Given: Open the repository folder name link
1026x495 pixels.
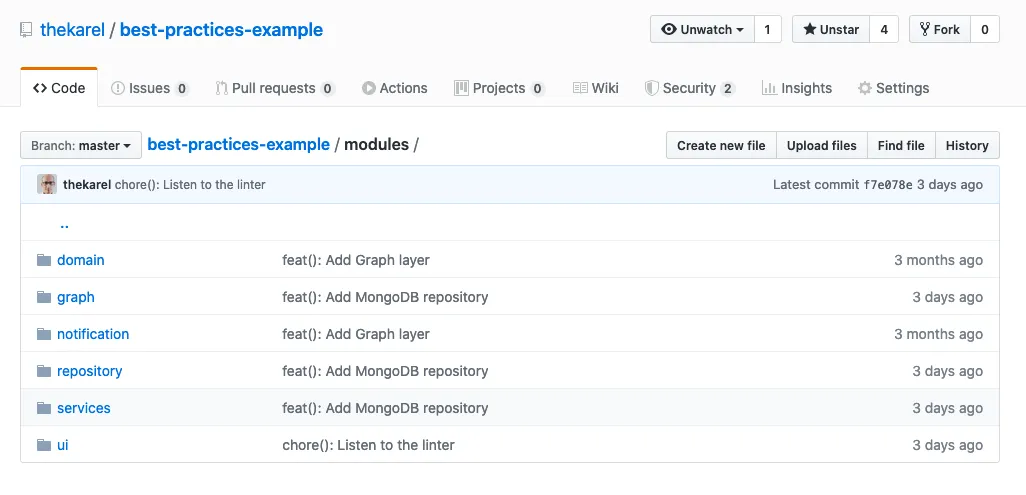Looking at the screenshot, I should pyautogui.click(x=90, y=371).
